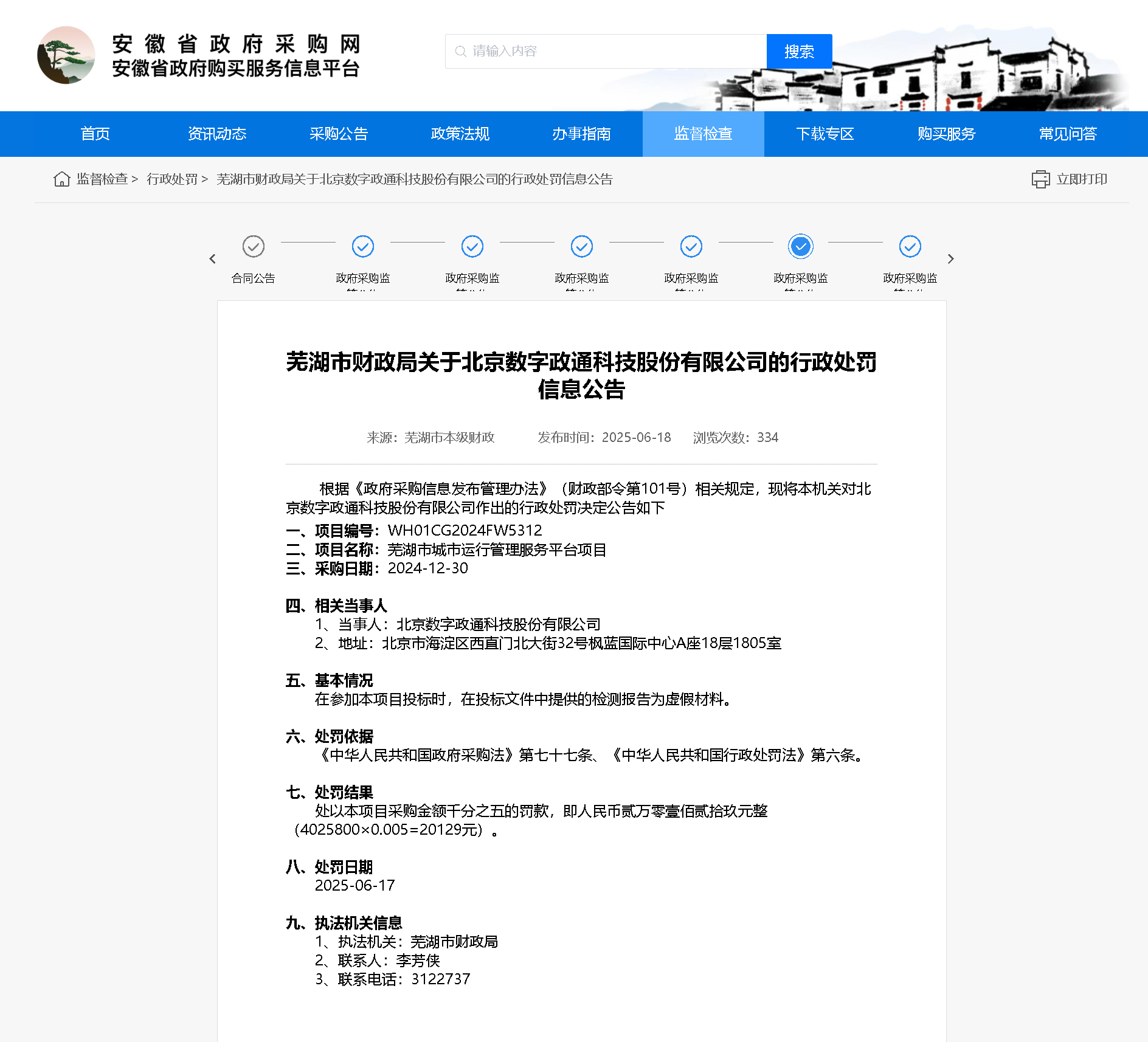Click the 立即打印 link
The width and height of the screenshot is (1148, 1042).
1082,179
